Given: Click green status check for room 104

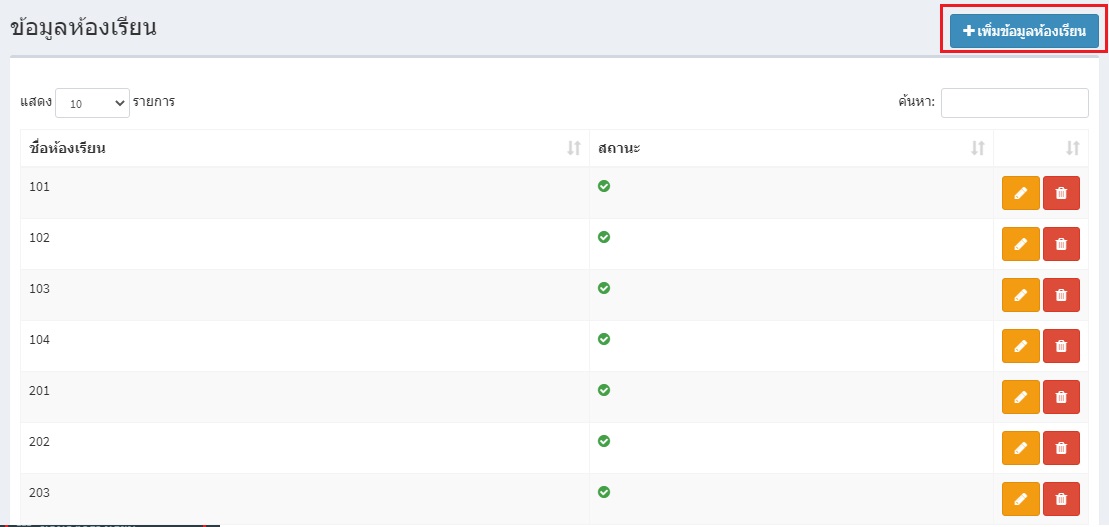Looking at the screenshot, I should coord(604,339).
